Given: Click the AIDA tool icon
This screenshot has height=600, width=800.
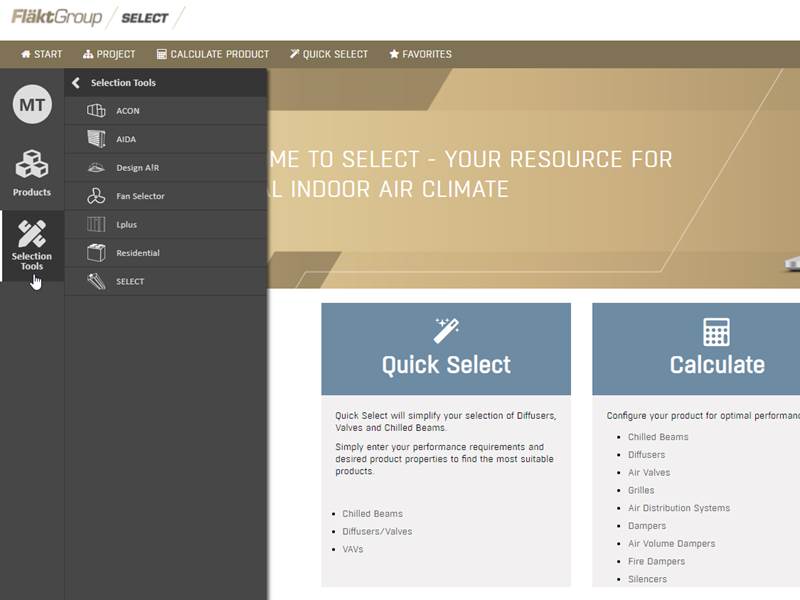Looking at the screenshot, I should [x=96, y=139].
